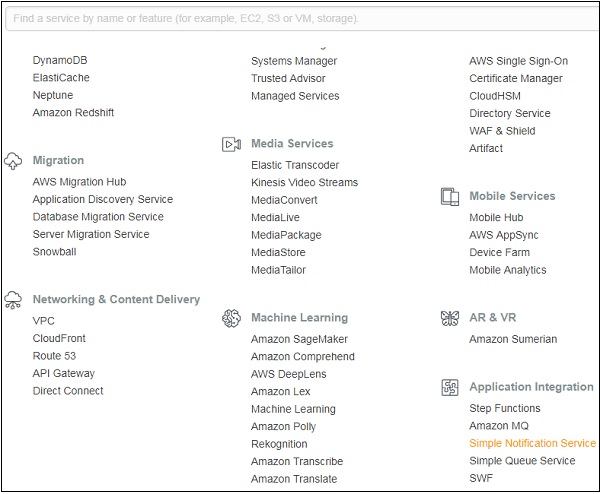Click the Application Integration icon
The image size is (600, 494).
tap(450, 387)
